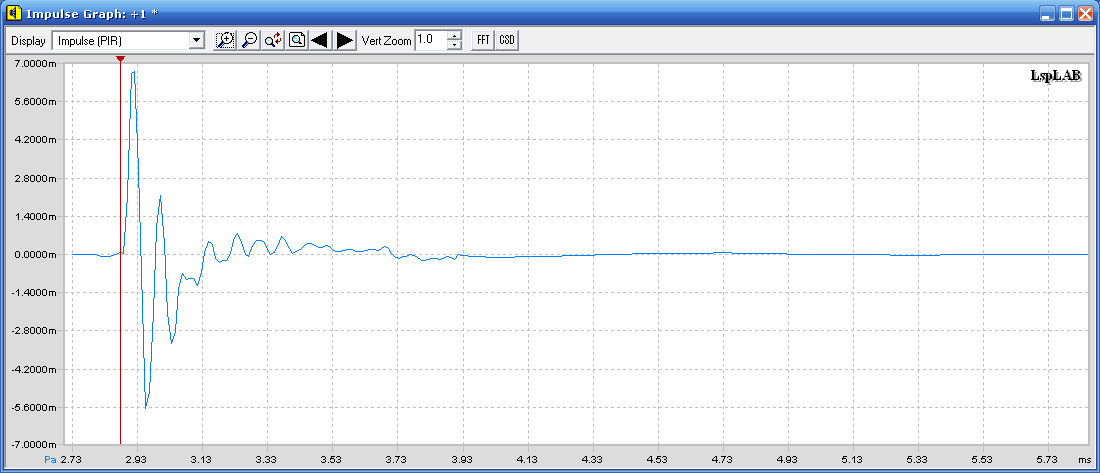This screenshot has width=1100, height=473.
Task: Click the 5.6000m axis label
Action: tap(36, 102)
